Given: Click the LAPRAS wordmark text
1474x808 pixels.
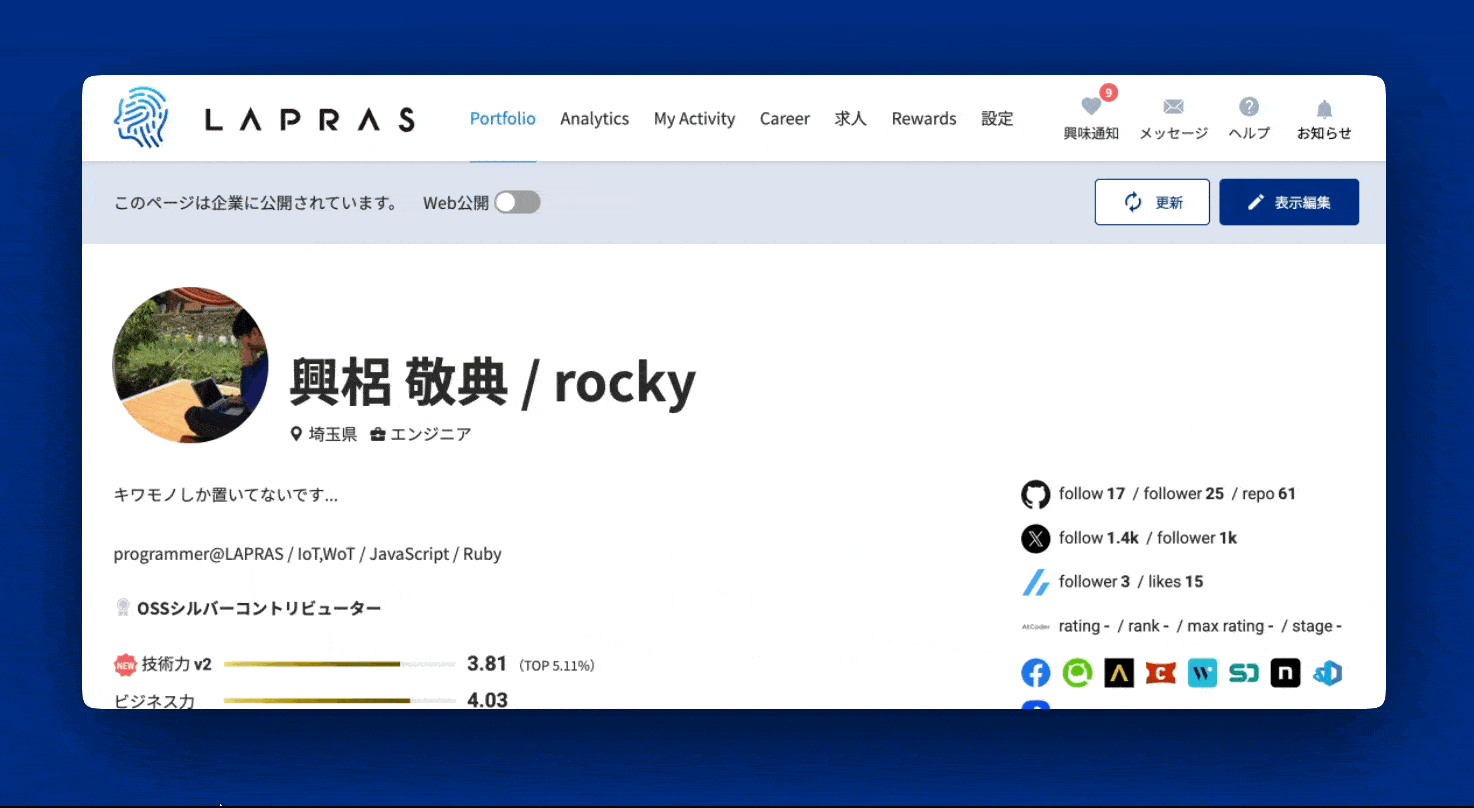Looking at the screenshot, I should click(x=310, y=120).
